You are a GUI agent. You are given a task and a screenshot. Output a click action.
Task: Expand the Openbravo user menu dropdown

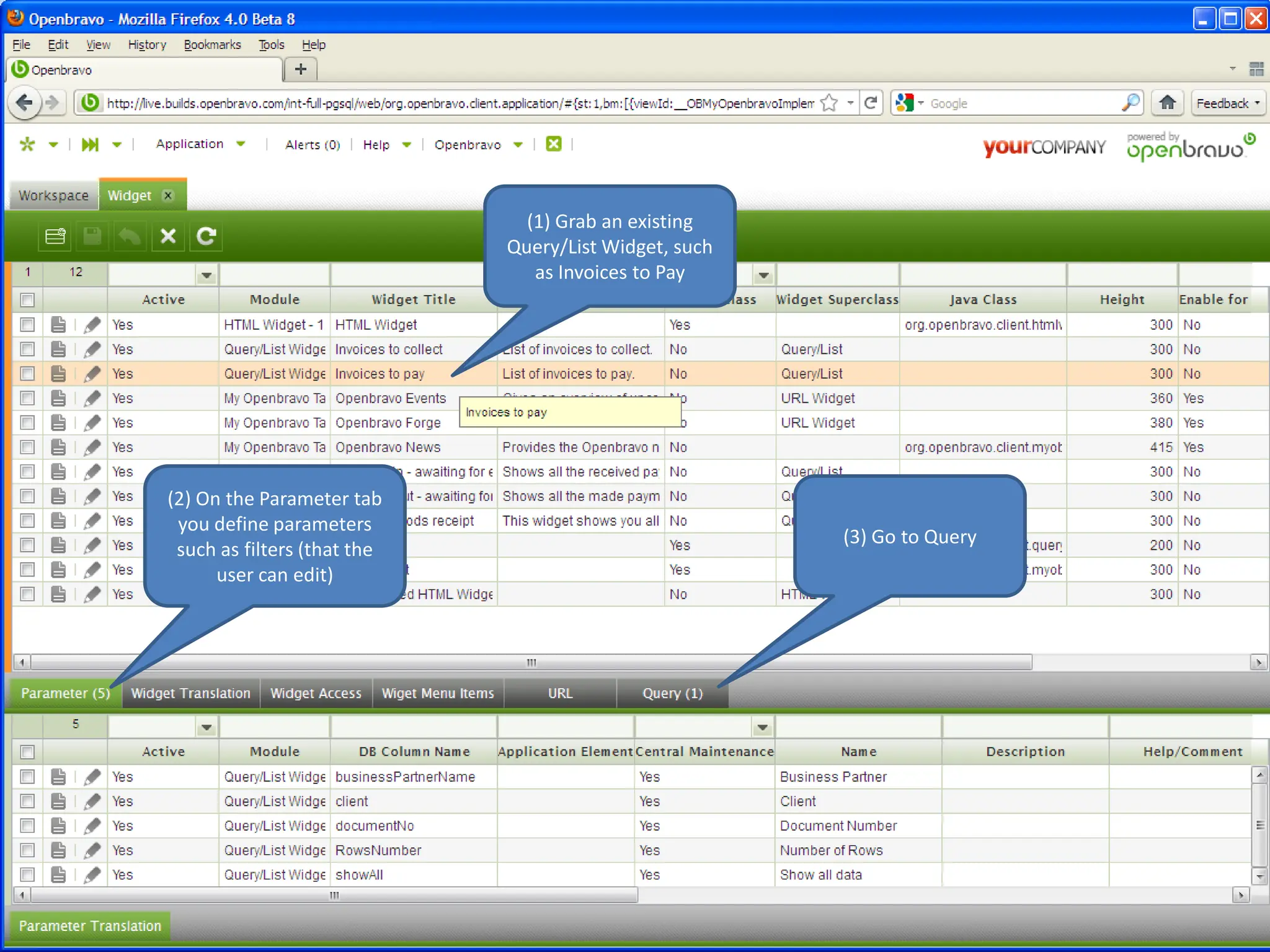(x=518, y=145)
